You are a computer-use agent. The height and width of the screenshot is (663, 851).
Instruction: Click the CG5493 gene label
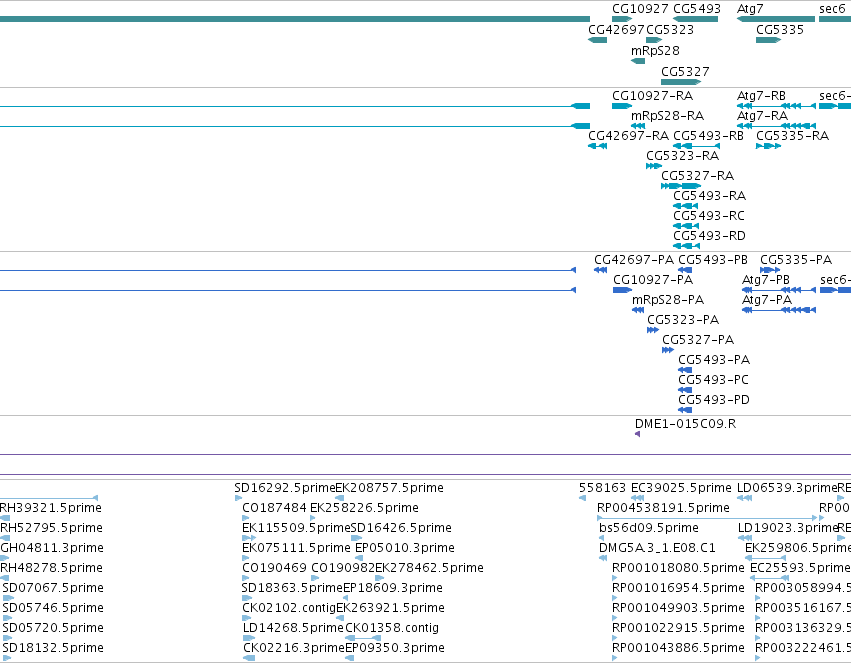tap(697, 9)
